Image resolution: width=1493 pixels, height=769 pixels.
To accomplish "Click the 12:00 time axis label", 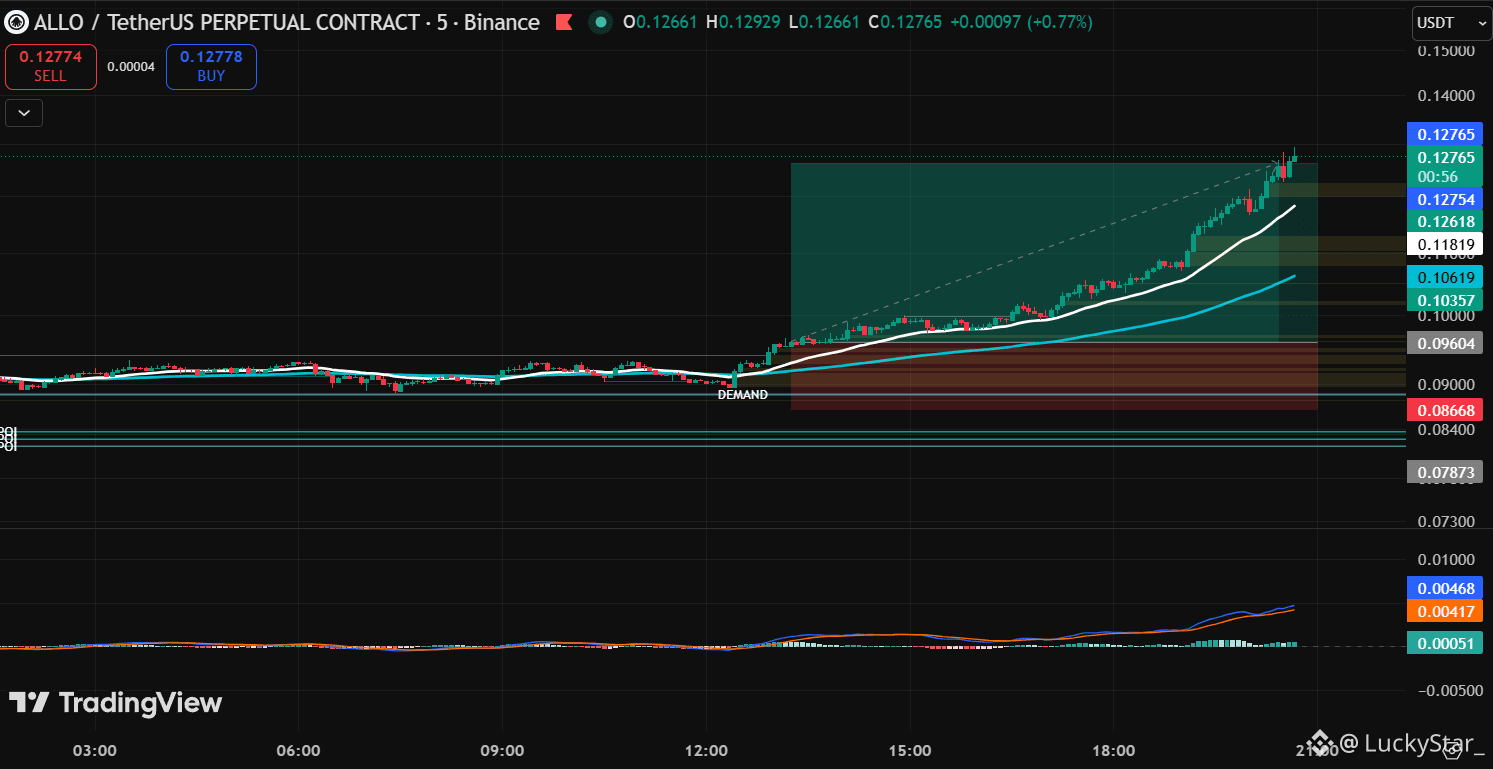I will pyautogui.click(x=707, y=750).
